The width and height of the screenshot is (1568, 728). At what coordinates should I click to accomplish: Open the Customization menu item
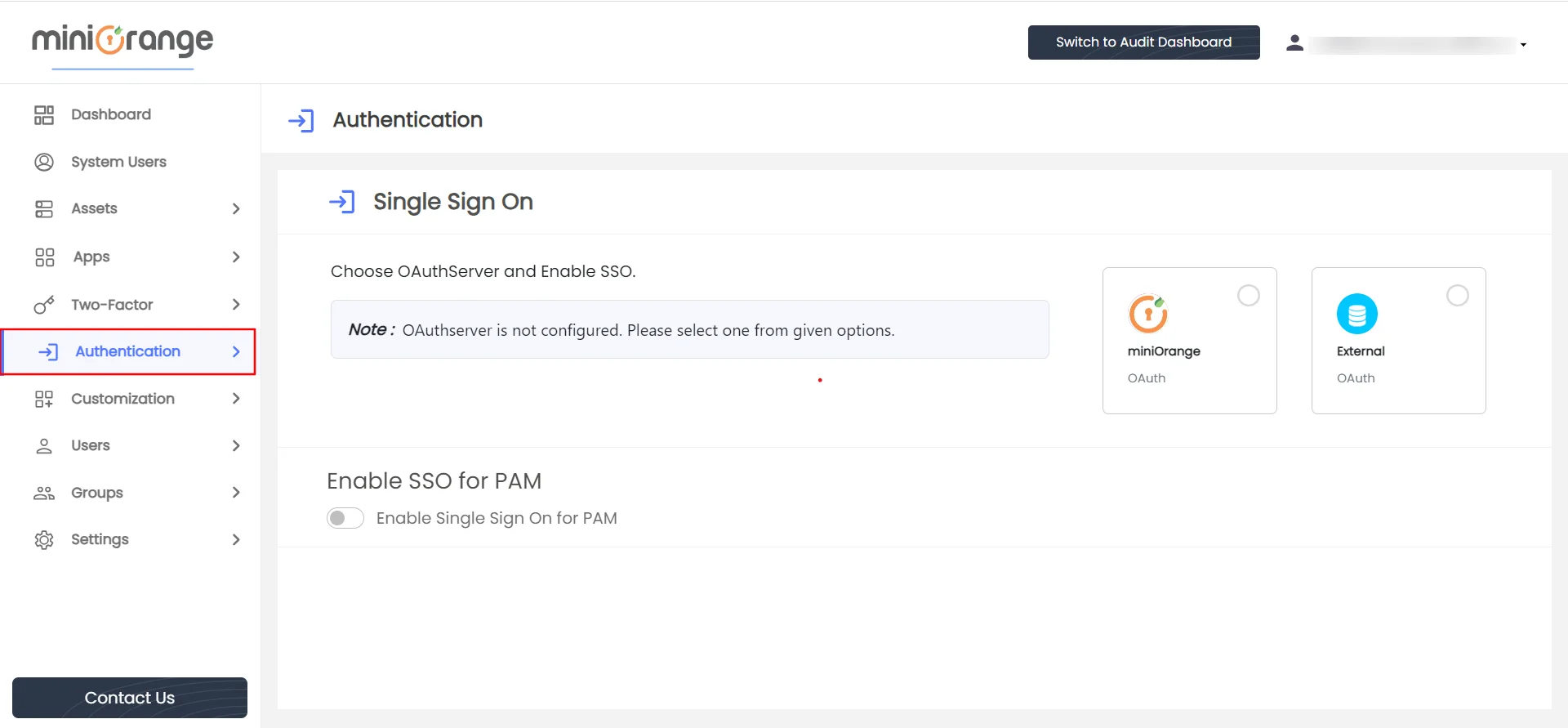(x=122, y=399)
